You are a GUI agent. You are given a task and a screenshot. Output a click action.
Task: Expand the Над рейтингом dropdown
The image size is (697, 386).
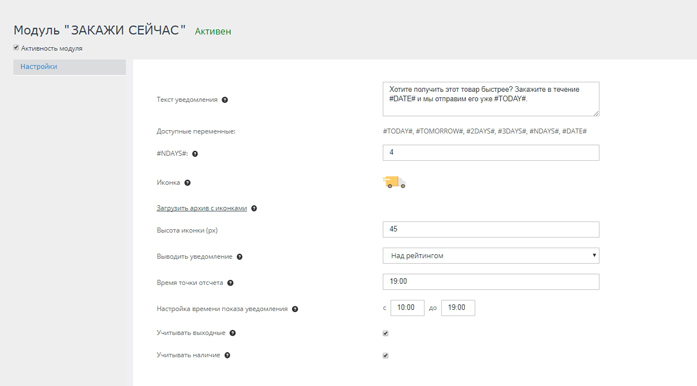coord(491,256)
